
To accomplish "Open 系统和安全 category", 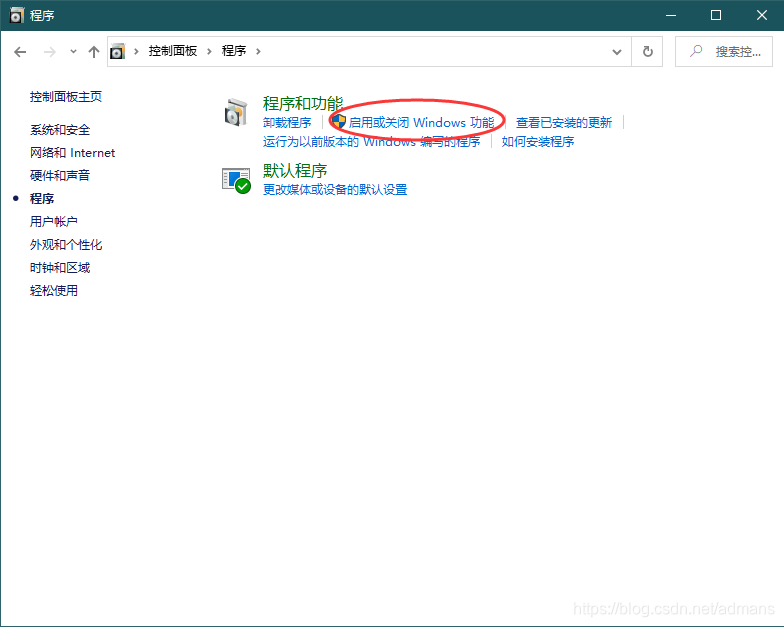I will (60, 130).
